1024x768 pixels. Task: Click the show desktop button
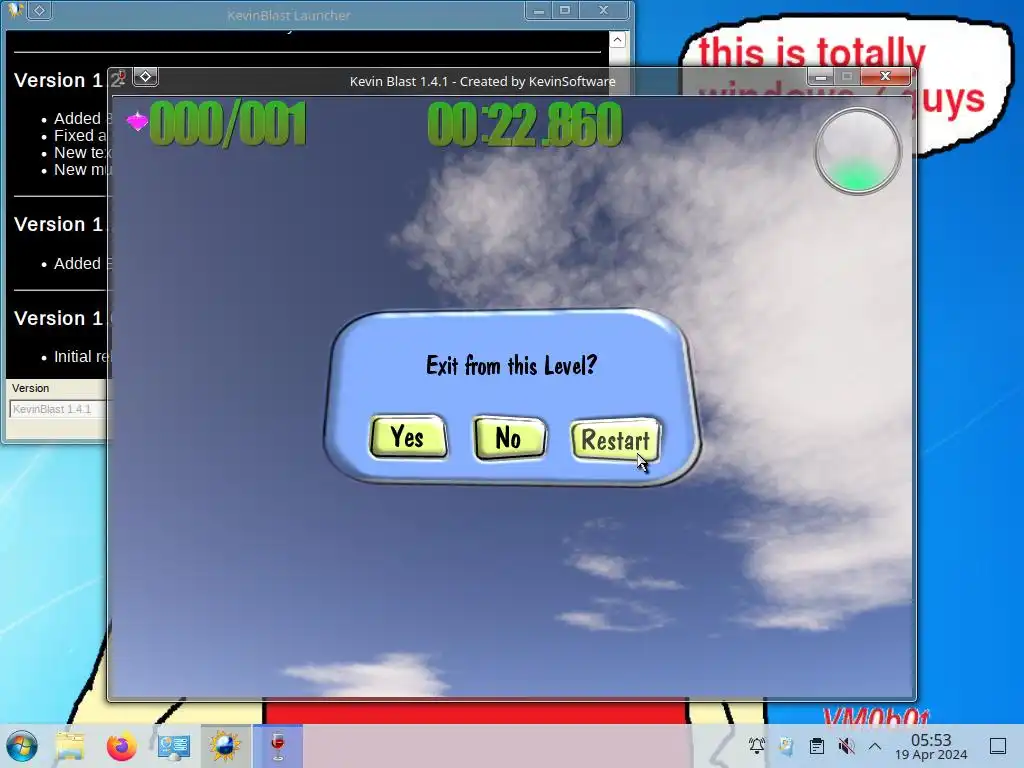tap(998, 746)
